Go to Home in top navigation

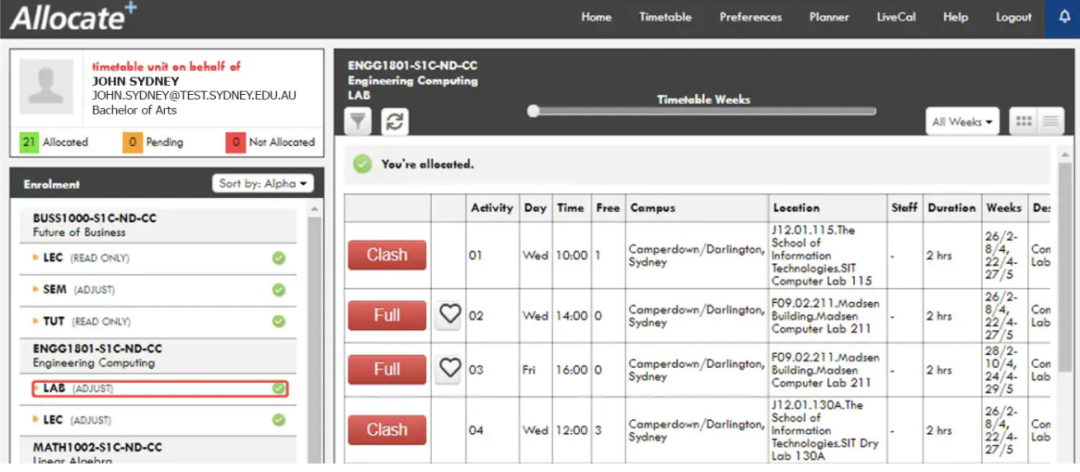596,18
